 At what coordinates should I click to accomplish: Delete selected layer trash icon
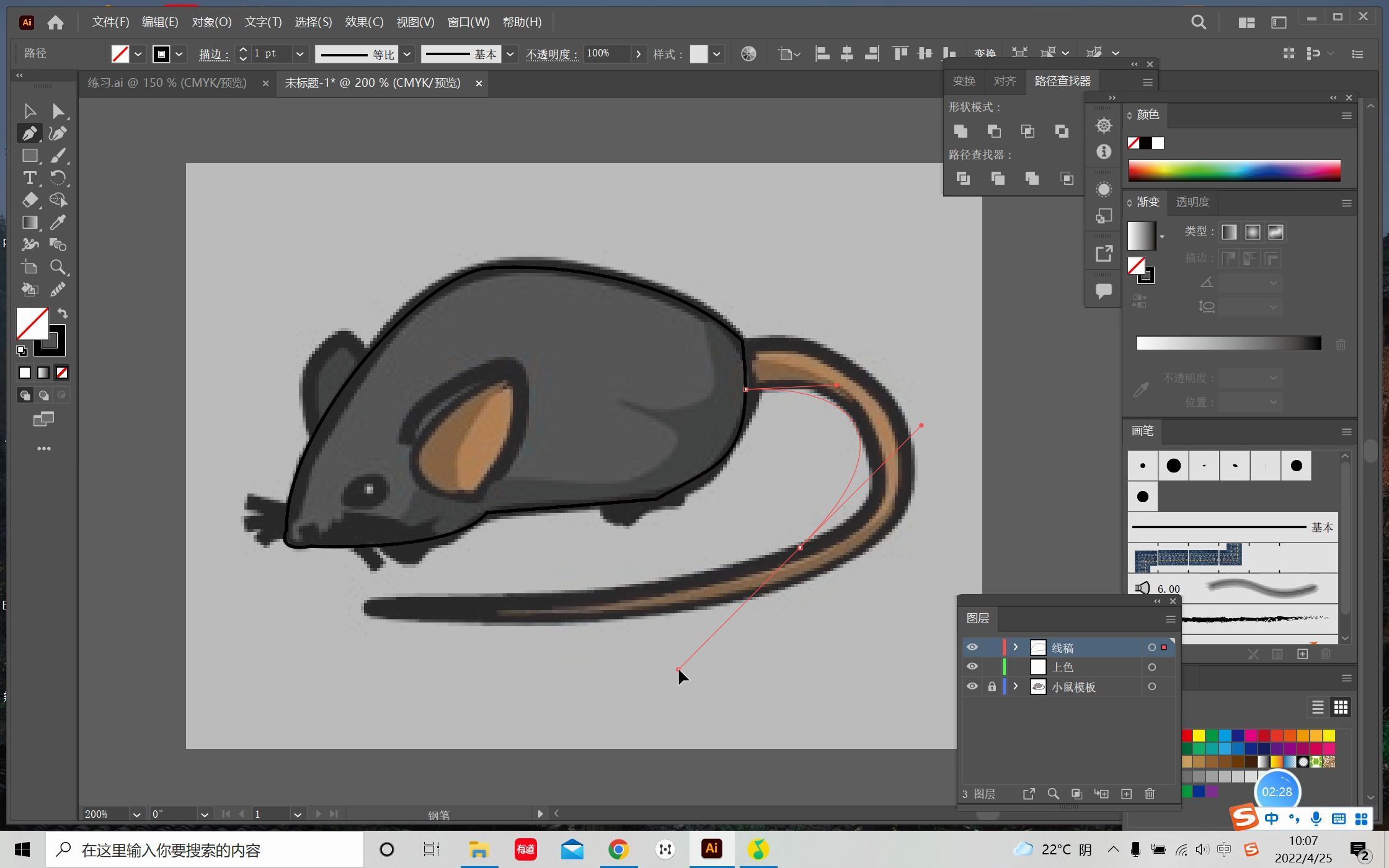tap(1150, 794)
